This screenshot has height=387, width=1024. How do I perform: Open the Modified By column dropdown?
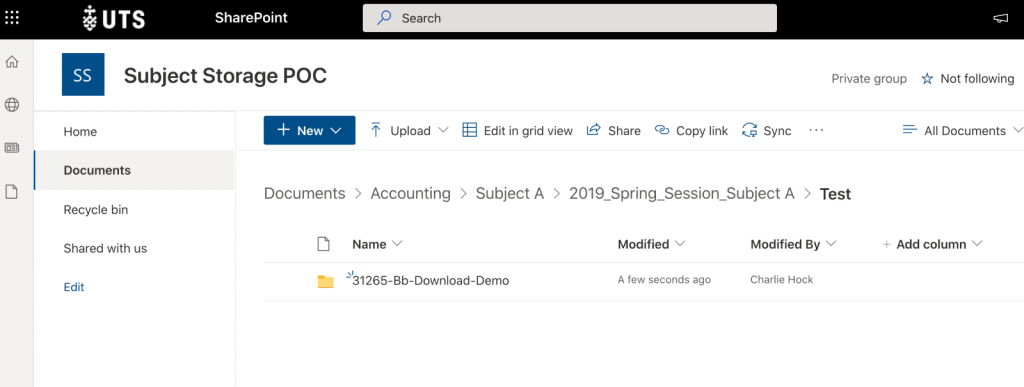(831, 244)
